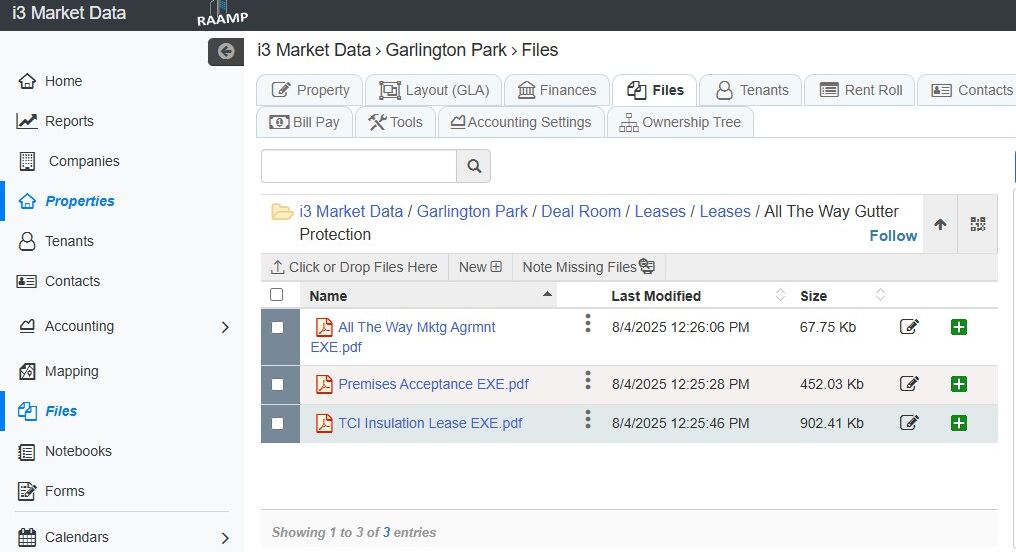Go up one folder level arrow
1016x552 pixels.
pyautogui.click(x=940, y=225)
